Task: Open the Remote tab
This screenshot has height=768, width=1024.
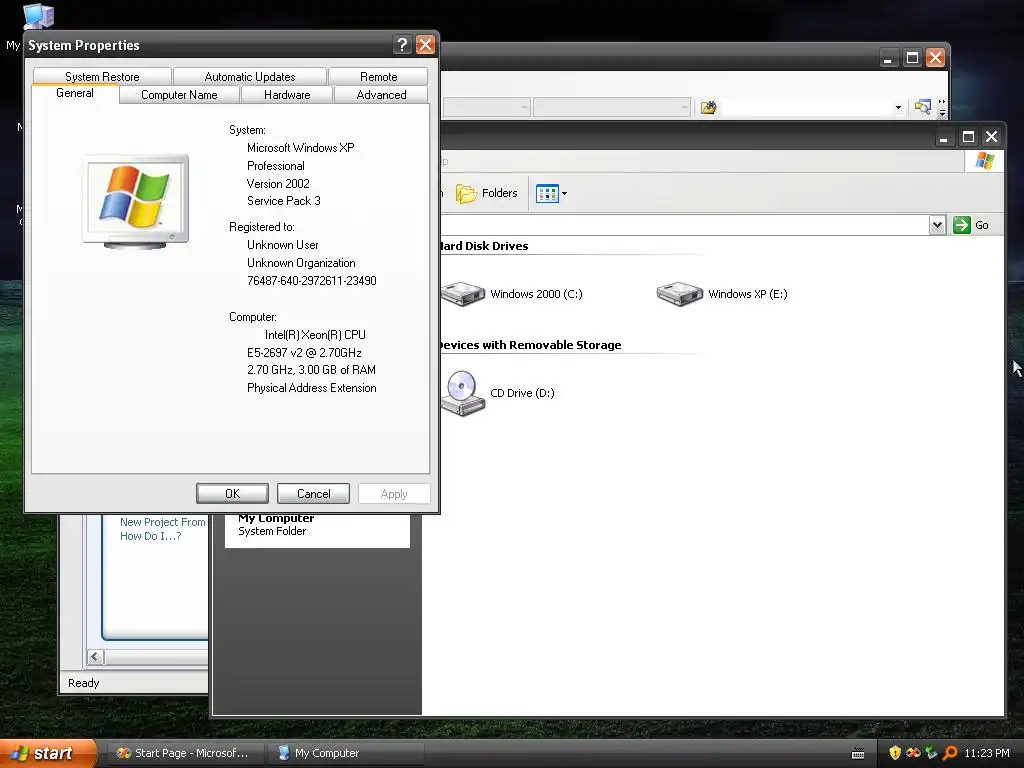Action: point(378,76)
